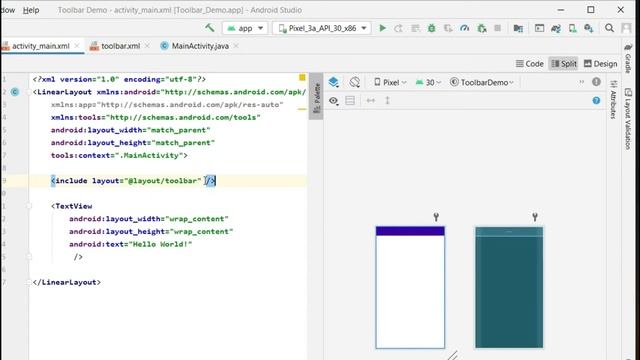The height and width of the screenshot is (360, 640).
Task: Switch to the MainActivity.java tab
Action: [x=200, y=46]
